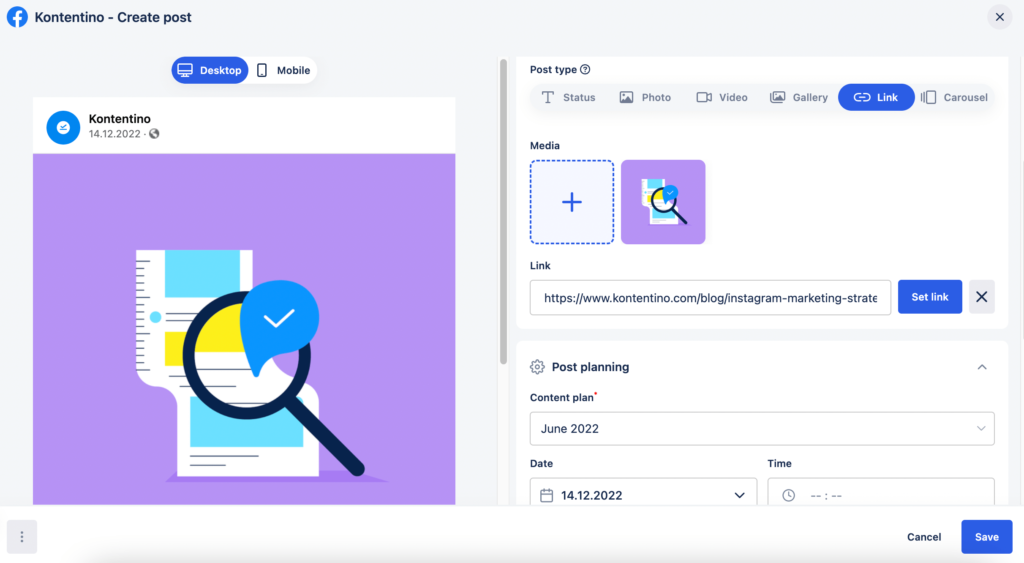Switch preview to Mobile view
This screenshot has width=1024, height=563.
[283, 71]
